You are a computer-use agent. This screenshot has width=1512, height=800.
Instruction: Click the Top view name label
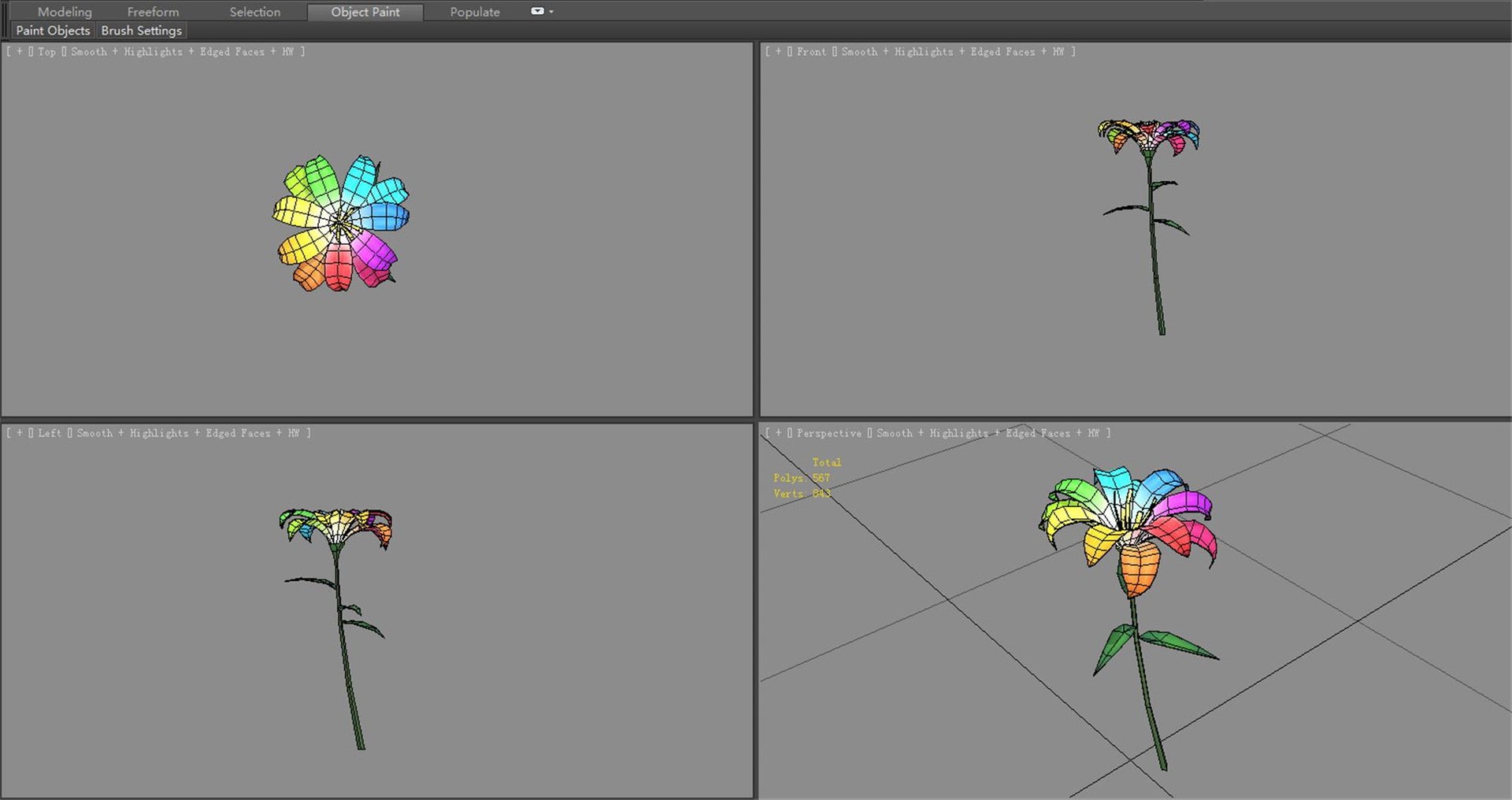click(46, 52)
